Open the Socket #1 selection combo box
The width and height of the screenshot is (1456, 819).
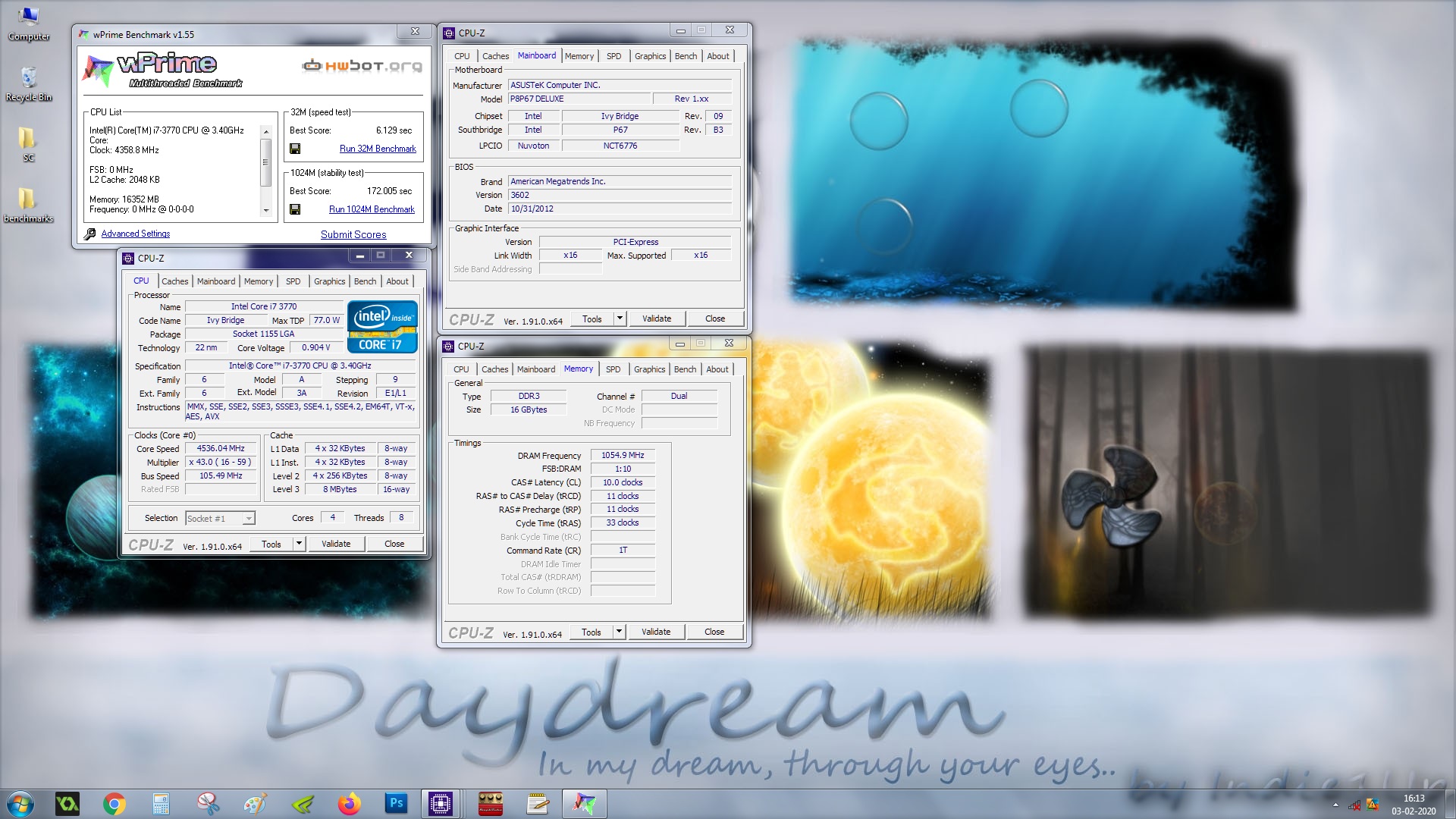[220, 518]
